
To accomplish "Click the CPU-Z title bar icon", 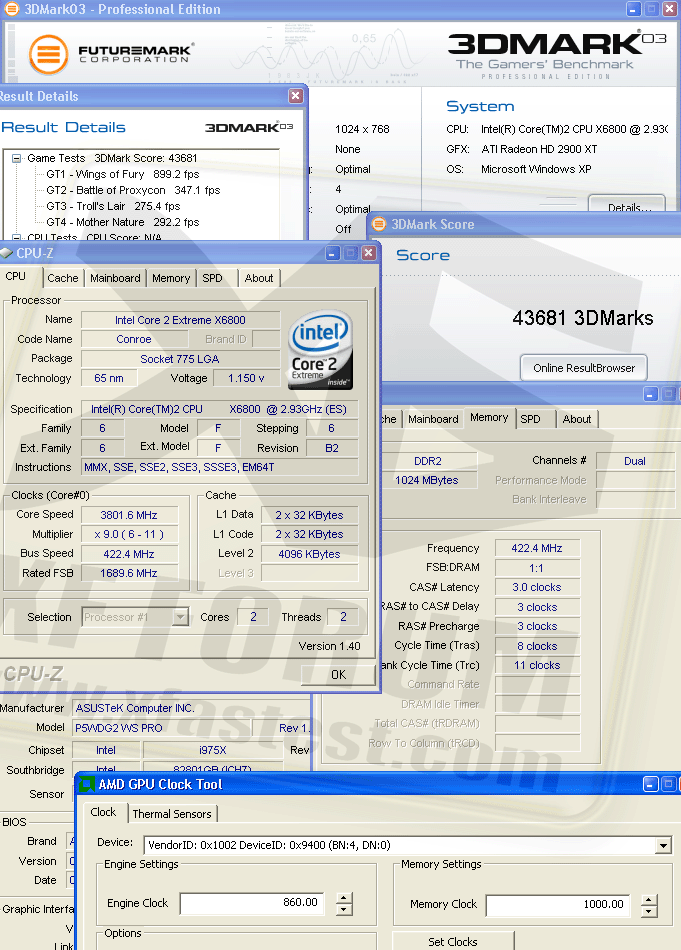I will [6, 253].
